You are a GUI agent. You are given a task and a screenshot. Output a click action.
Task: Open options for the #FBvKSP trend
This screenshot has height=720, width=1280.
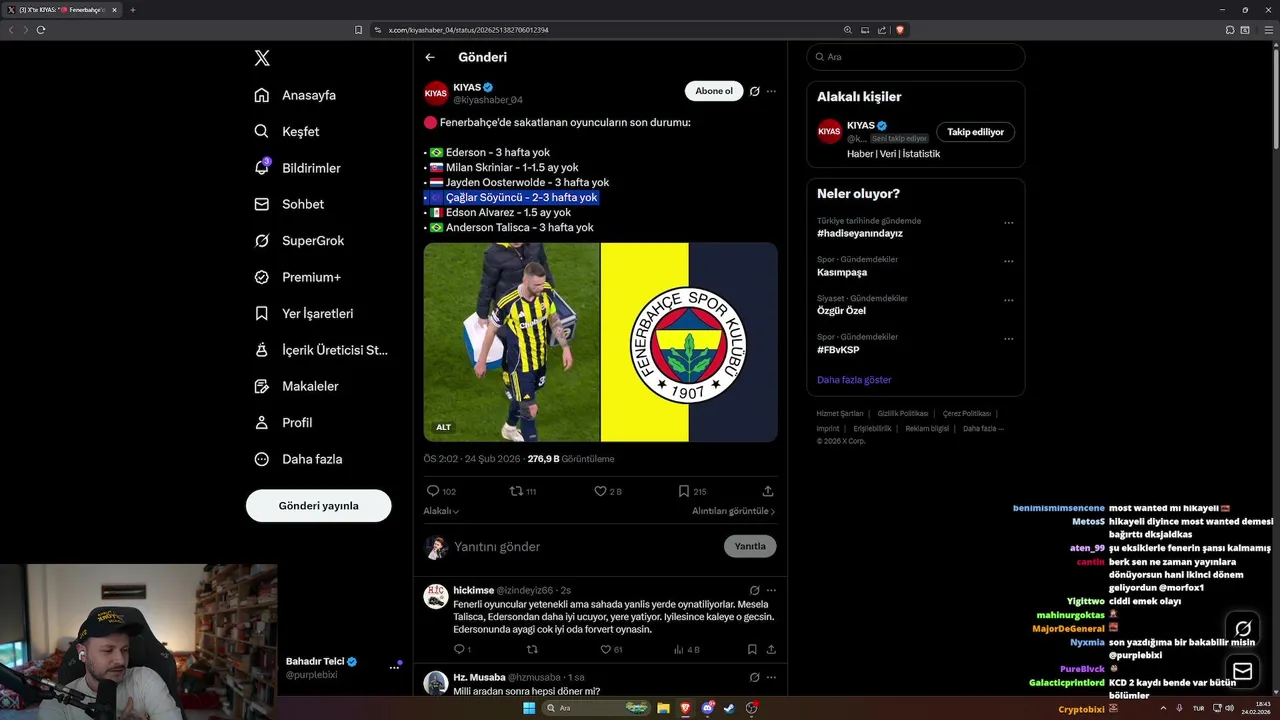[x=1008, y=339]
